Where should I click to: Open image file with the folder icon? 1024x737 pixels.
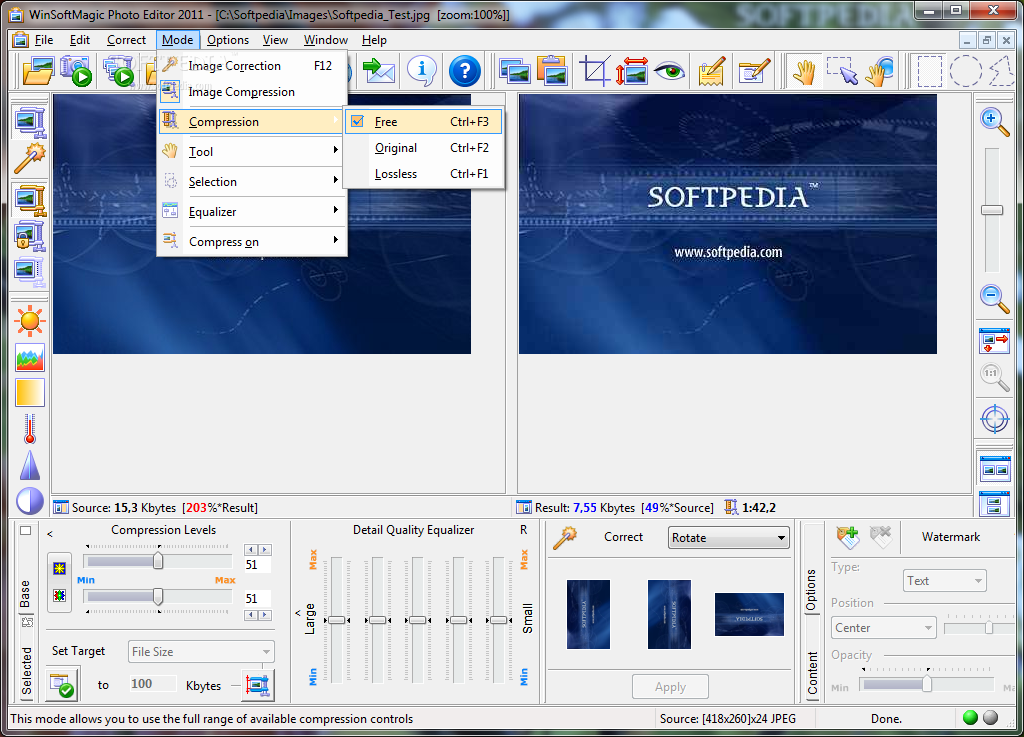[37, 71]
